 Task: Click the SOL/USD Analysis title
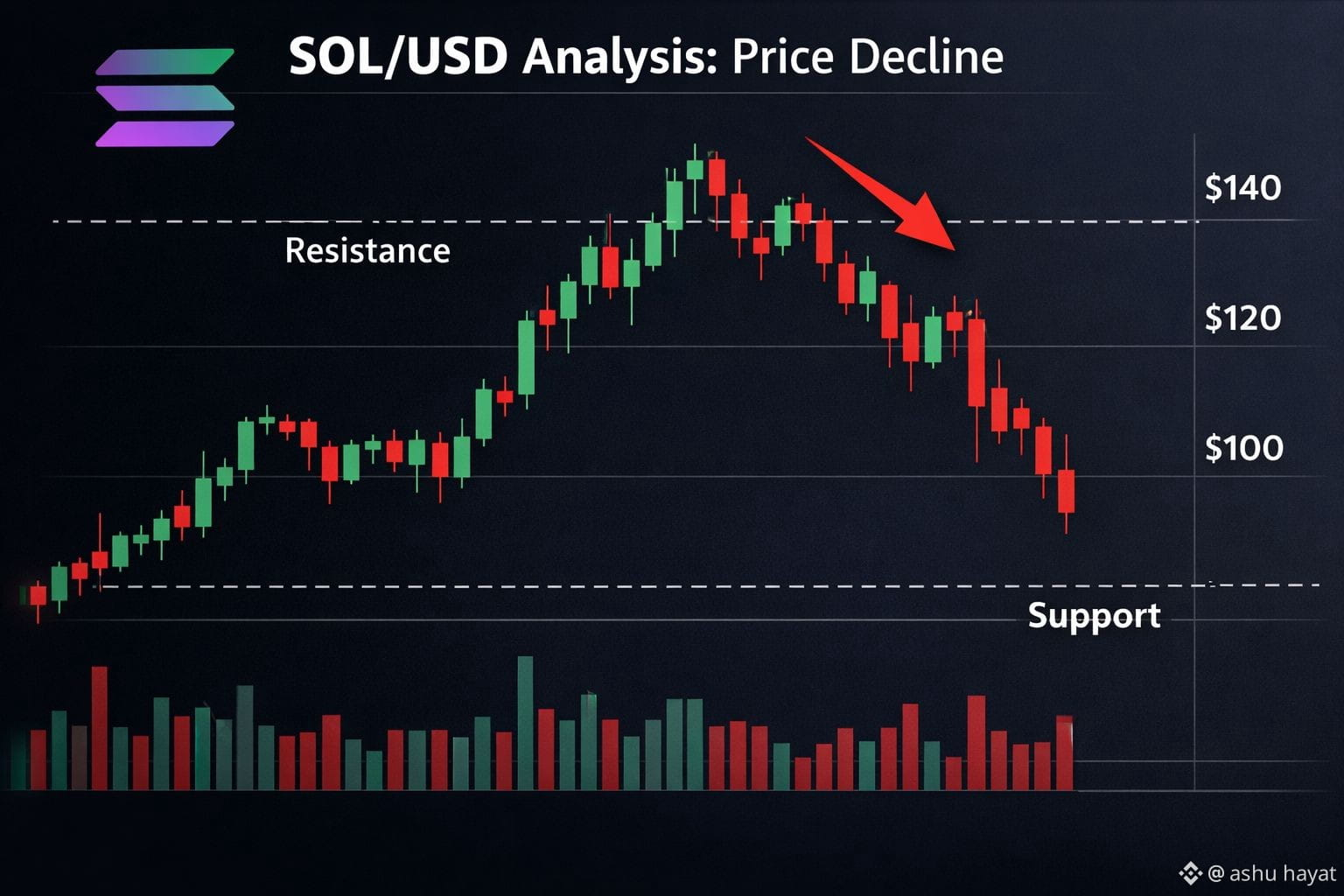[646, 57]
